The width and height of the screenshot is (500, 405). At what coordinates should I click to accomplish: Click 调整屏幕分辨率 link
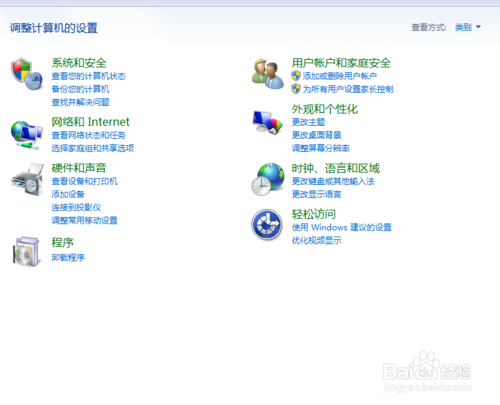click(x=321, y=148)
